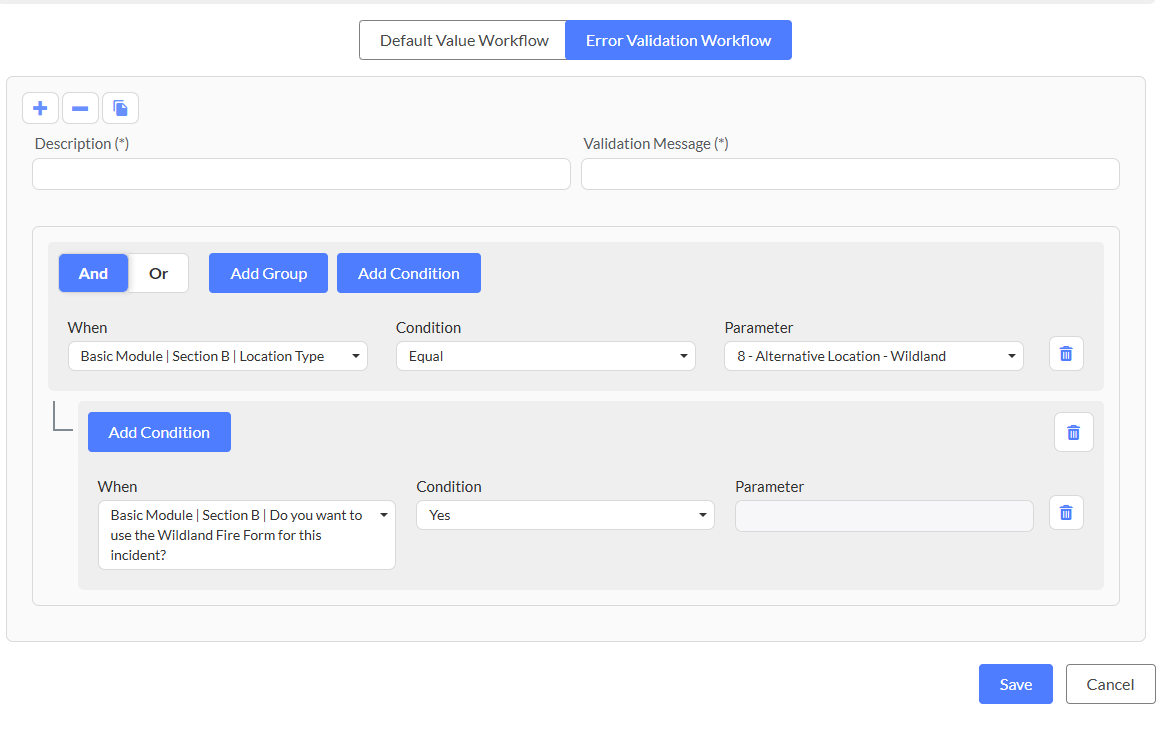1160x729 pixels.
Task: Switch to the Default Value Workflow tab
Action: click(463, 41)
